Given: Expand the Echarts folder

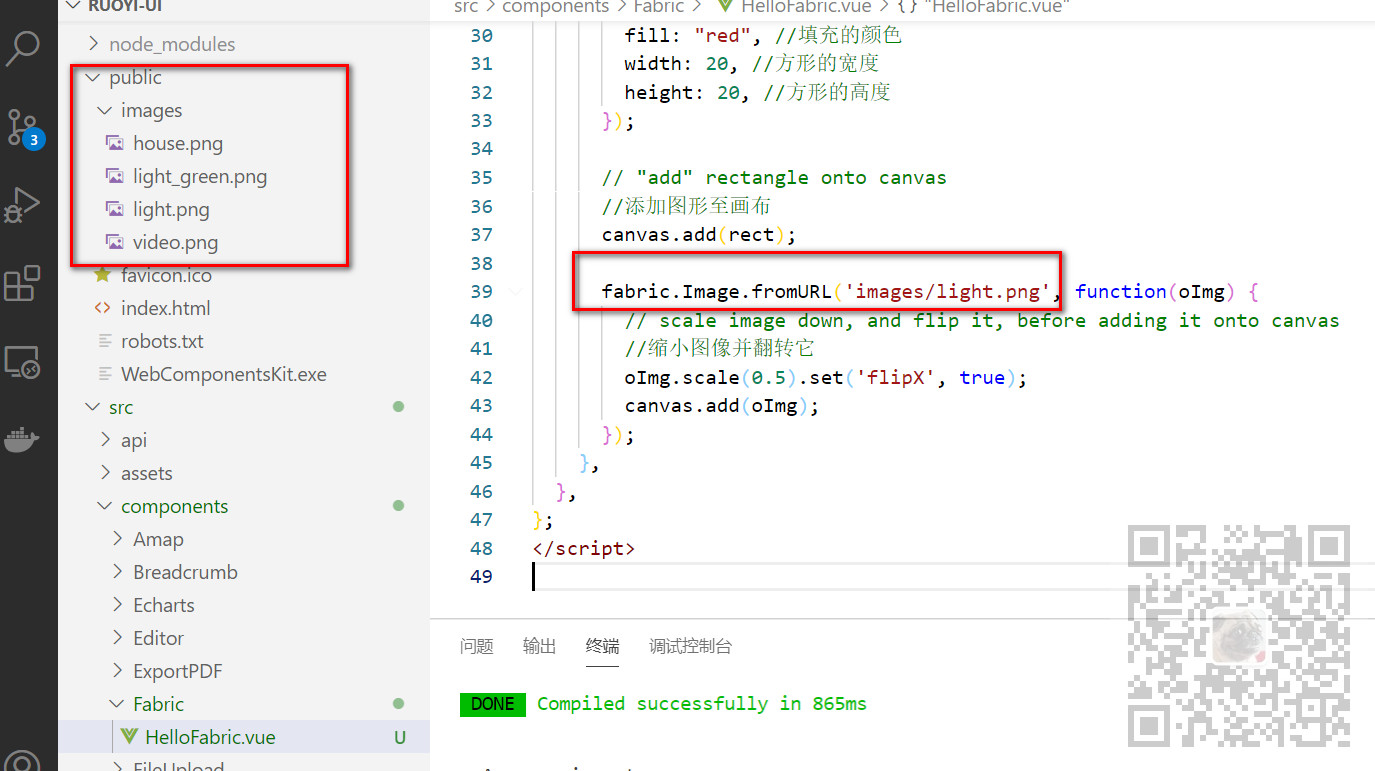Looking at the screenshot, I should click(x=118, y=605).
